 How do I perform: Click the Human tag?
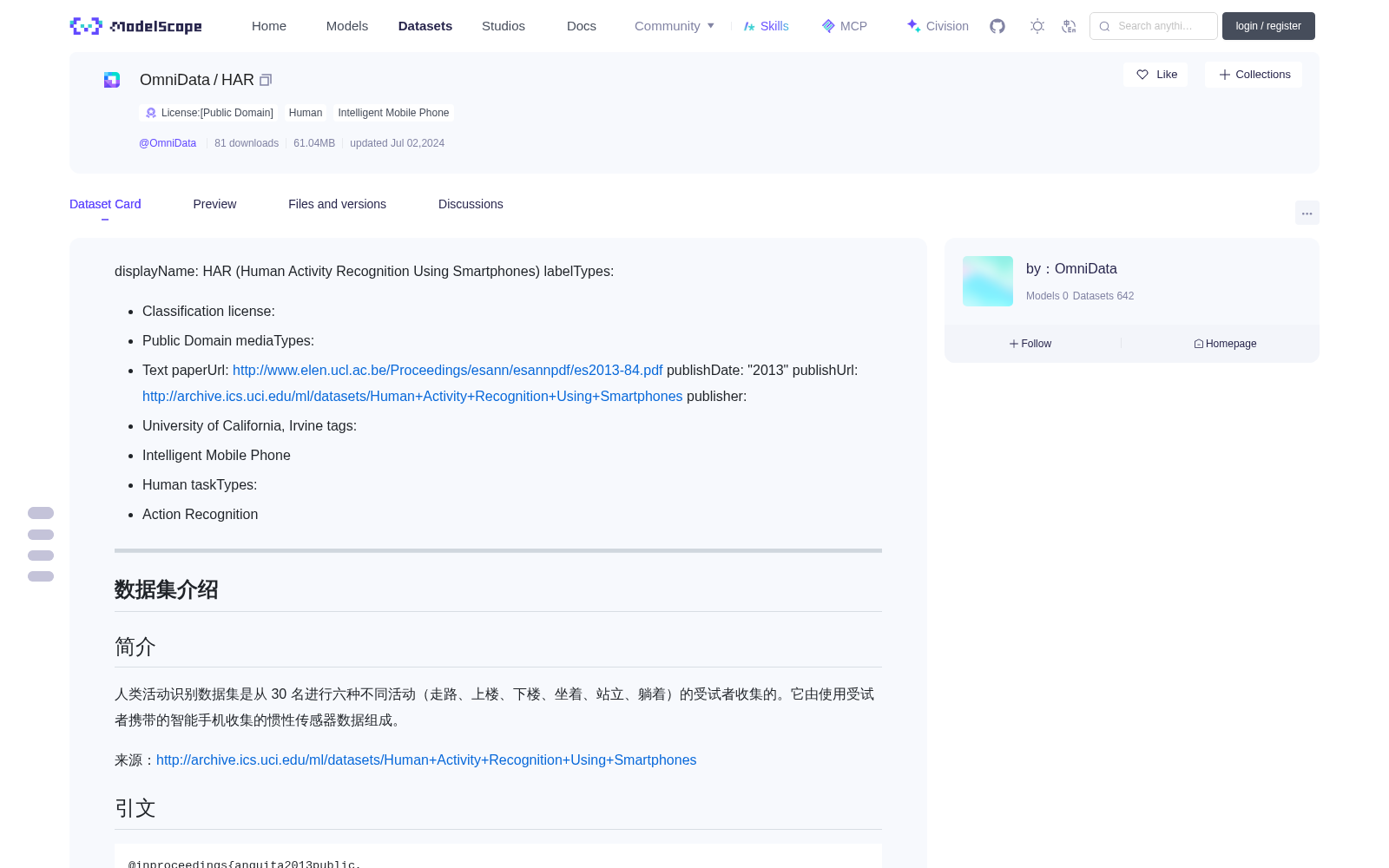coord(306,113)
